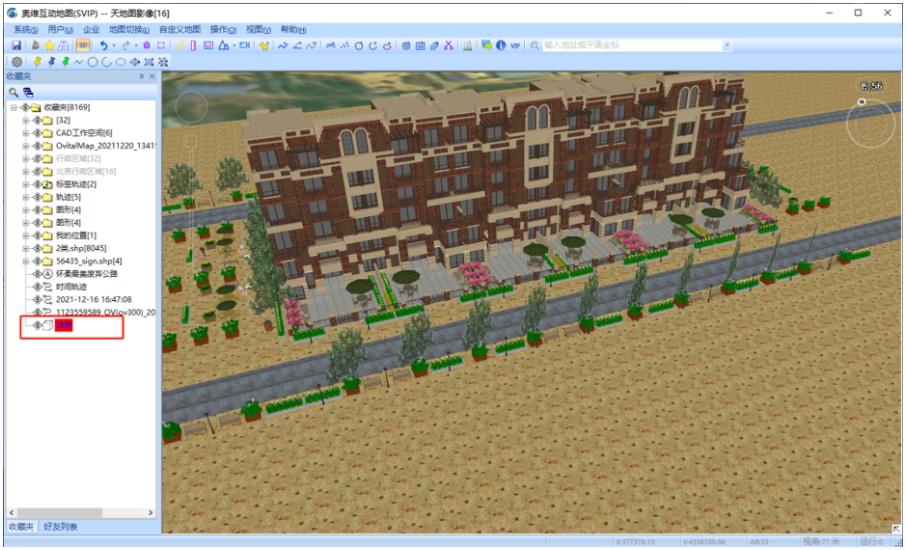The width and height of the screenshot is (907, 550).
Task: Click the north compass circle on the map
Action: [x=871, y=122]
